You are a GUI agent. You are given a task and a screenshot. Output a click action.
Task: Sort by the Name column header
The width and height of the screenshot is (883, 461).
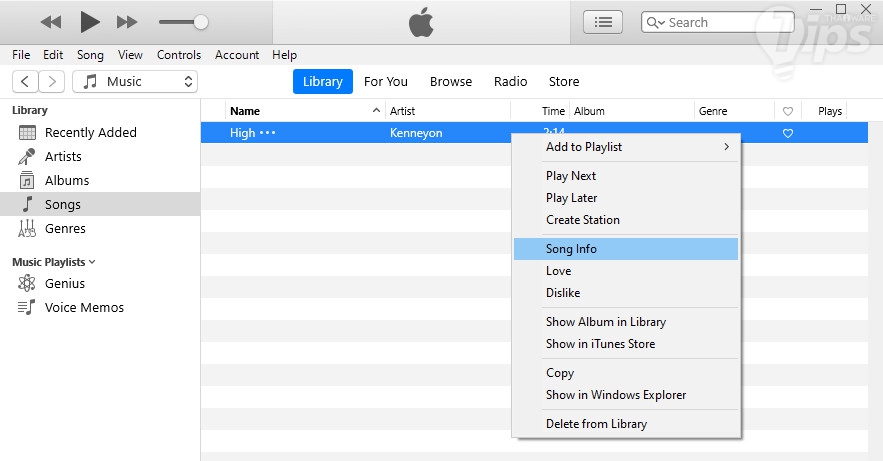coord(245,111)
